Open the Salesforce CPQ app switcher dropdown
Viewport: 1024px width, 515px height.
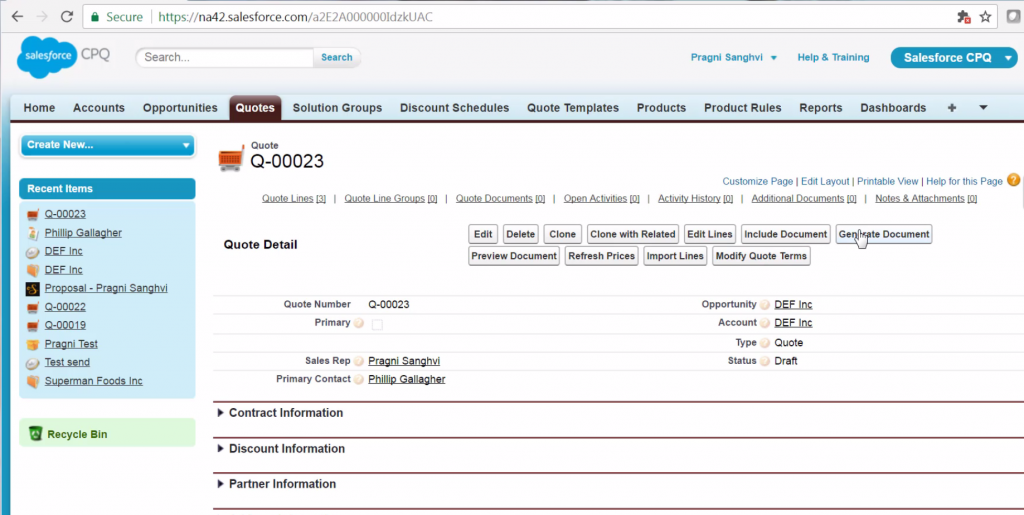click(953, 57)
